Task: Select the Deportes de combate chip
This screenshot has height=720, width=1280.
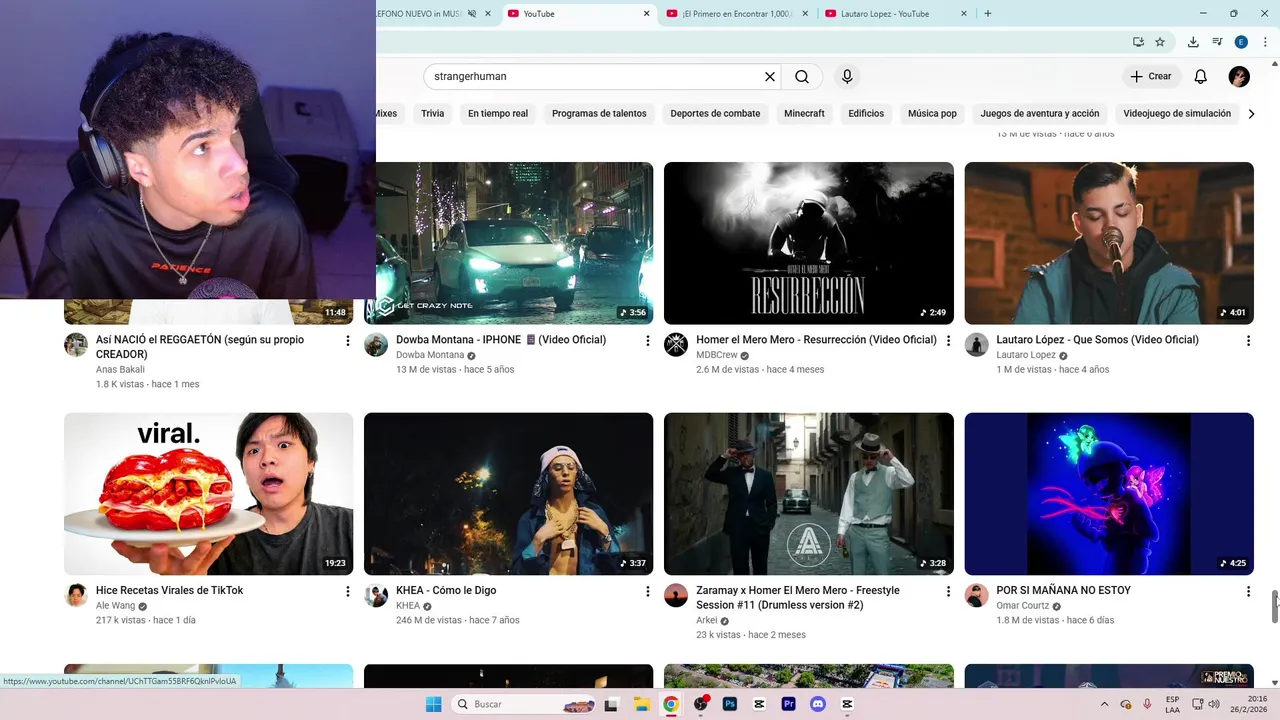Action: click(715, 113)
